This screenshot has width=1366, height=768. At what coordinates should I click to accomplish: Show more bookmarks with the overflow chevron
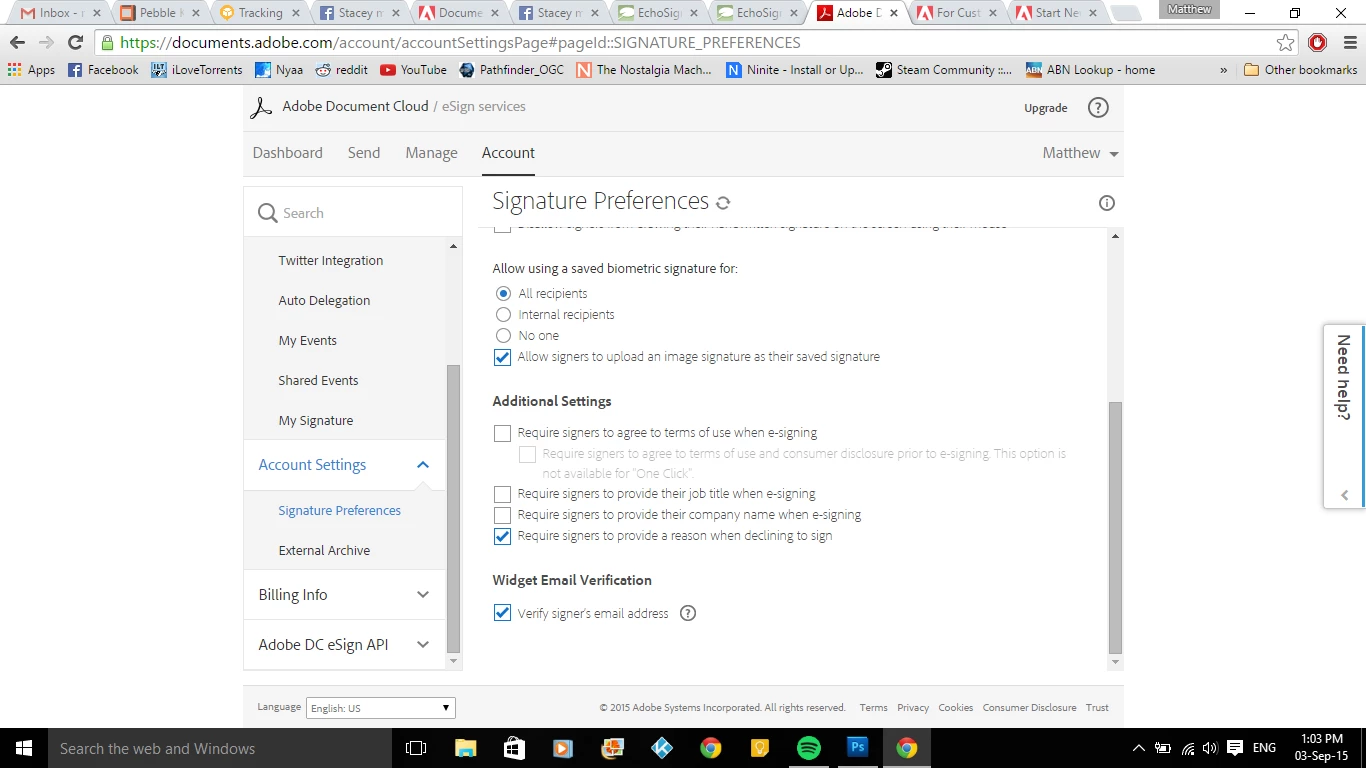point(1224,70)
